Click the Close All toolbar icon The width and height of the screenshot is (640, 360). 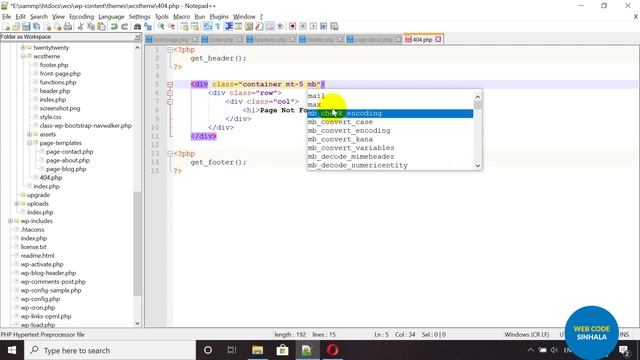[x=58, y=27]
